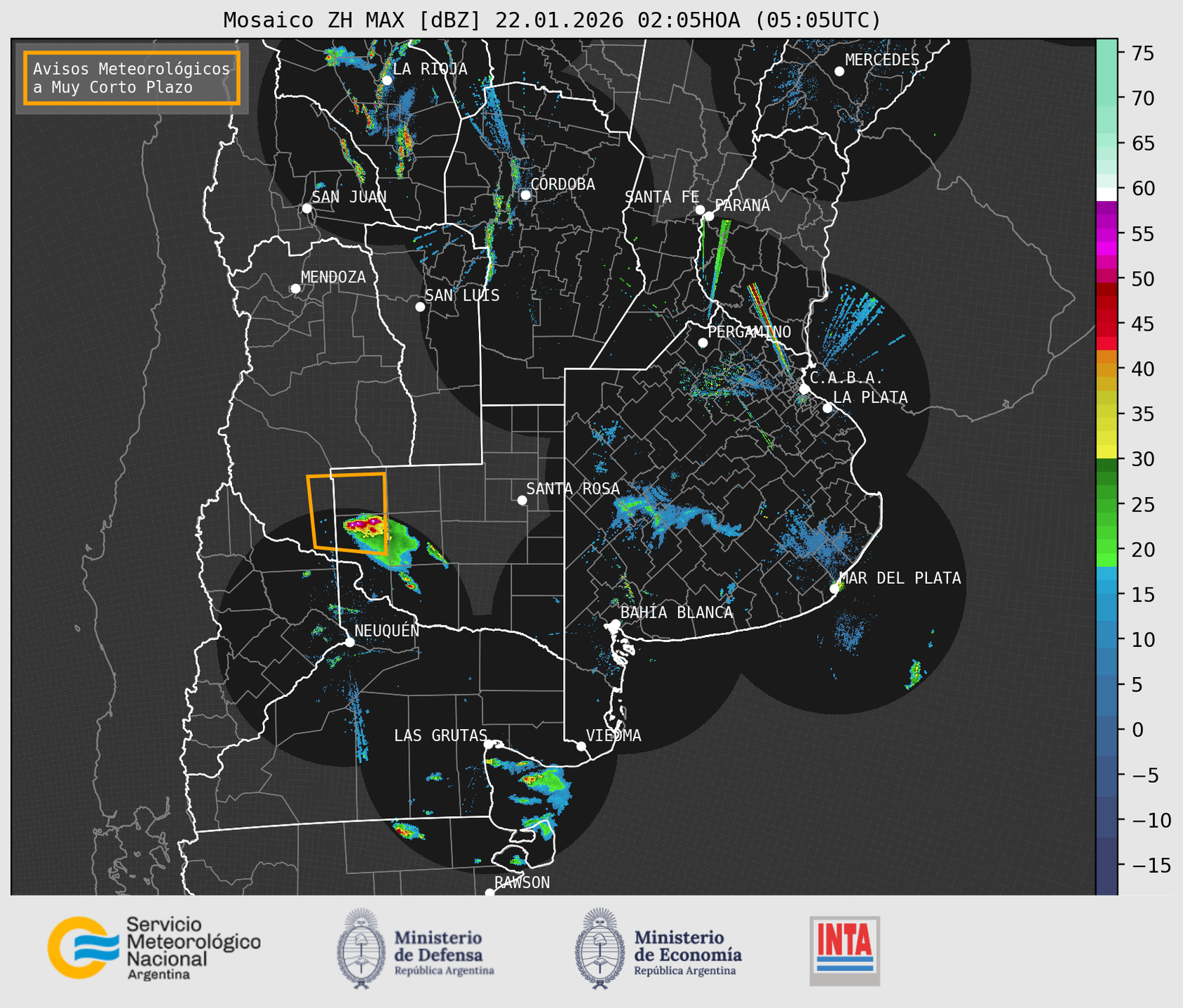
Task: Click the Ministerio de Defensa emblem
Action: click(x=361, y=948)
